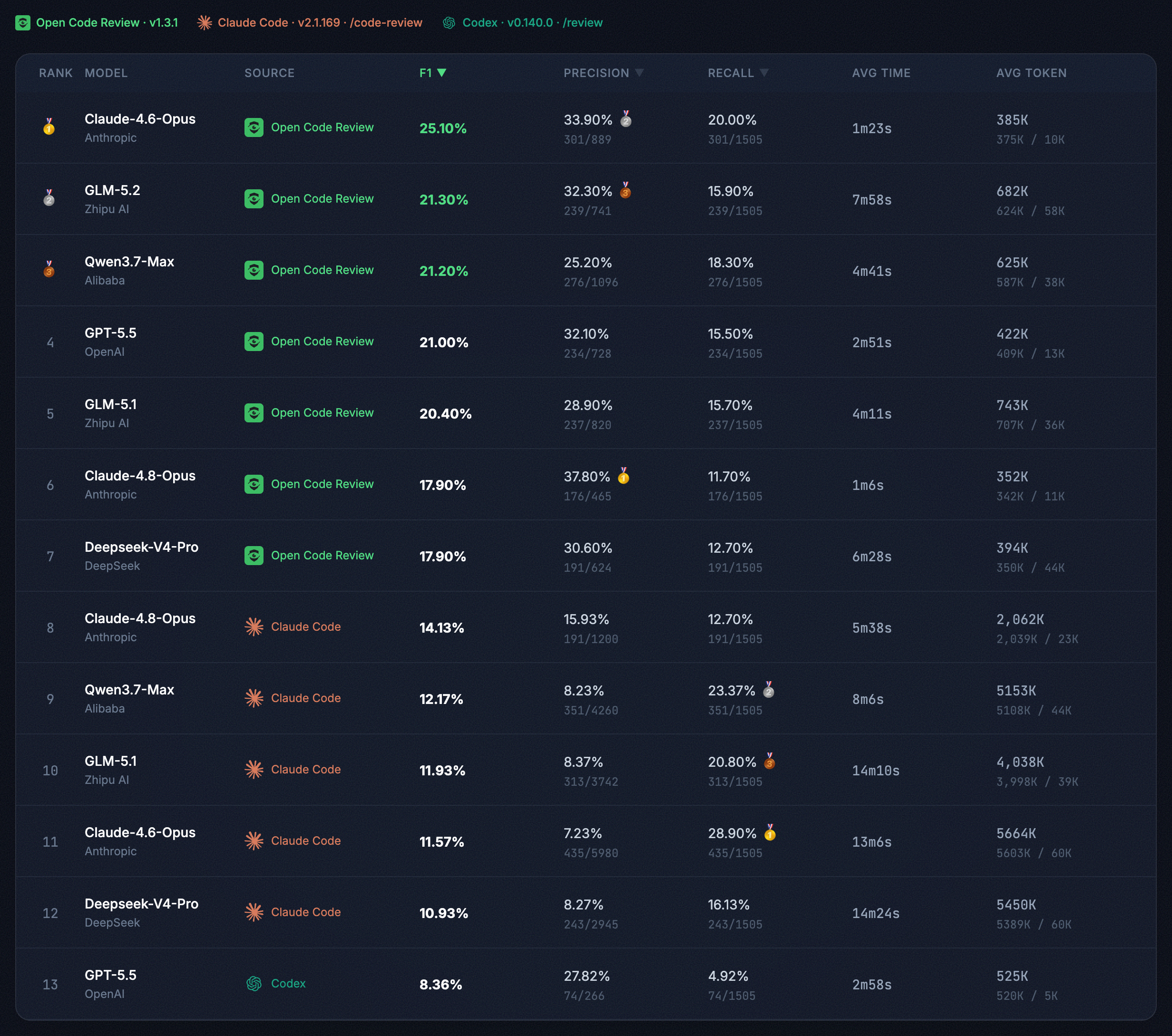Click the average token value '5664K'
Image resolution: width=1172 pixels, height=1036 pixels.
[x=1016, y=834]
